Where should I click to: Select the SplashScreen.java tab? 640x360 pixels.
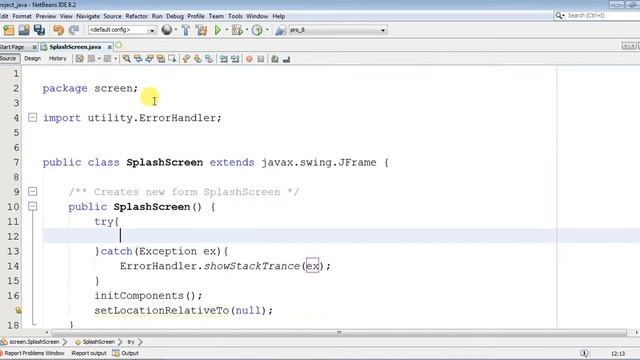[x=75, y=47]
